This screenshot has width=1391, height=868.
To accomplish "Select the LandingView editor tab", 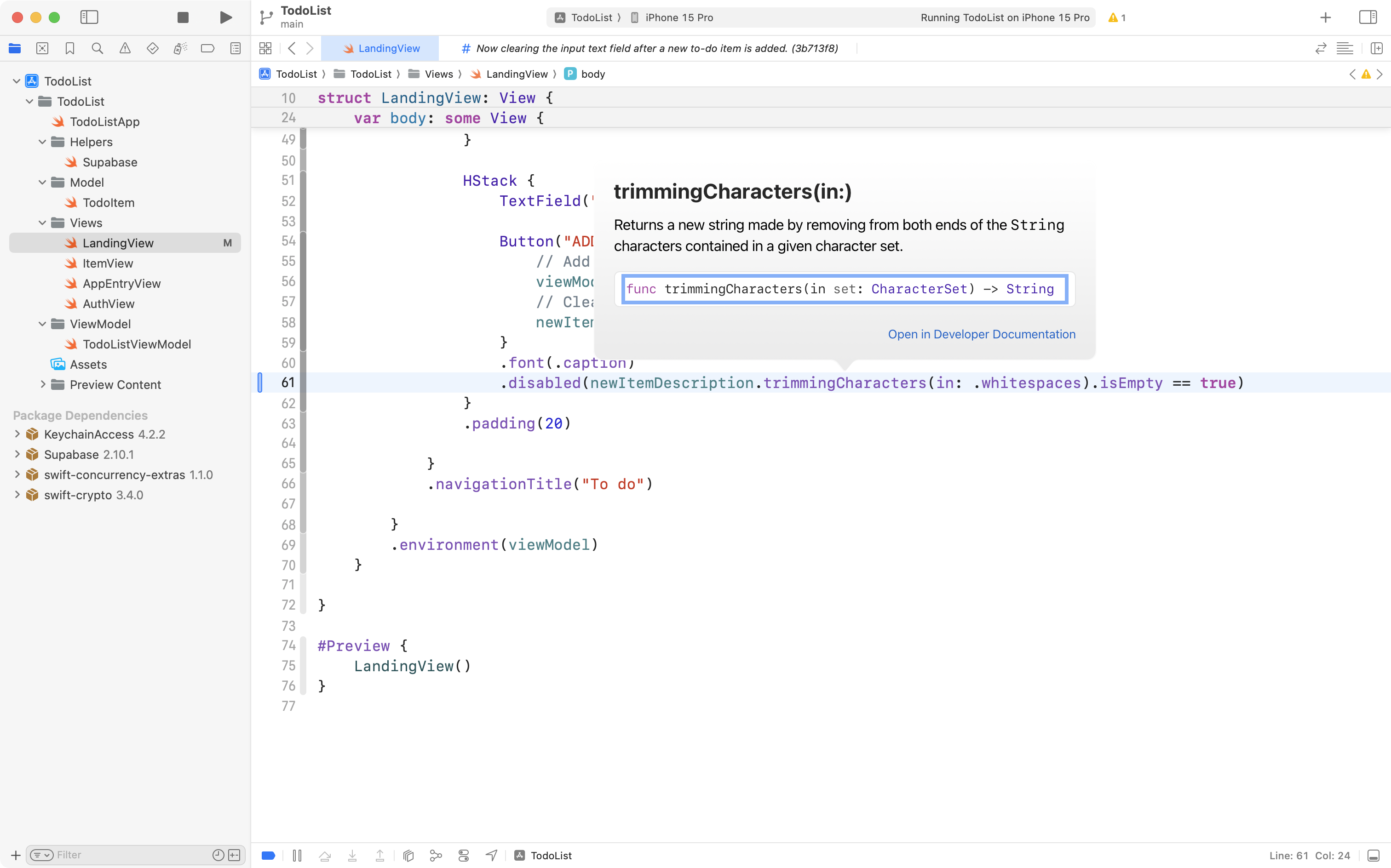I will [x=381, y=48].
